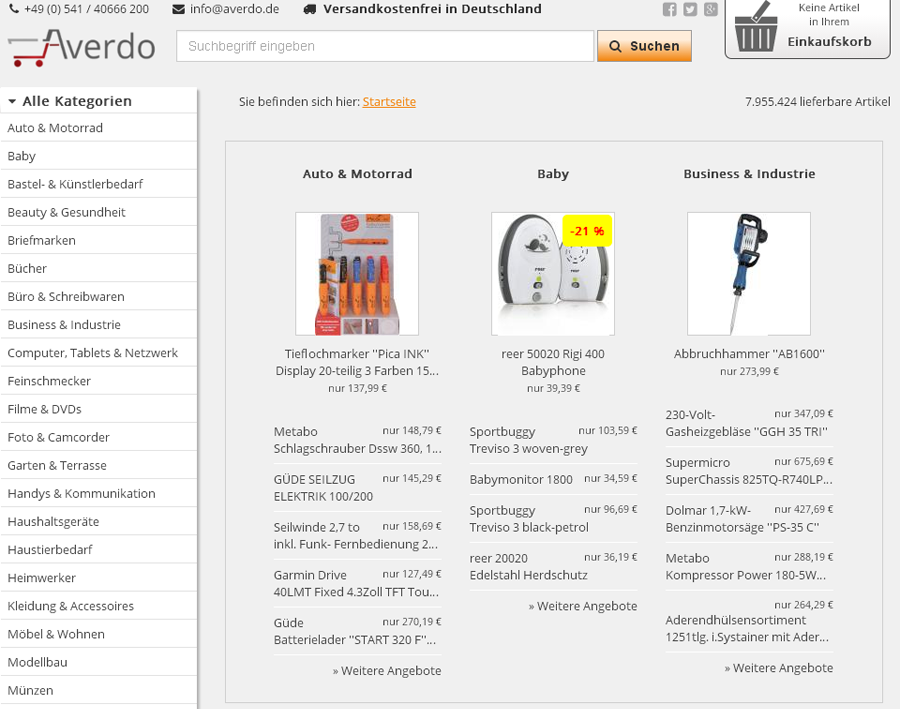Select Baby category in sidebar
Screen dimensions: 900x709
click(99, 156)
